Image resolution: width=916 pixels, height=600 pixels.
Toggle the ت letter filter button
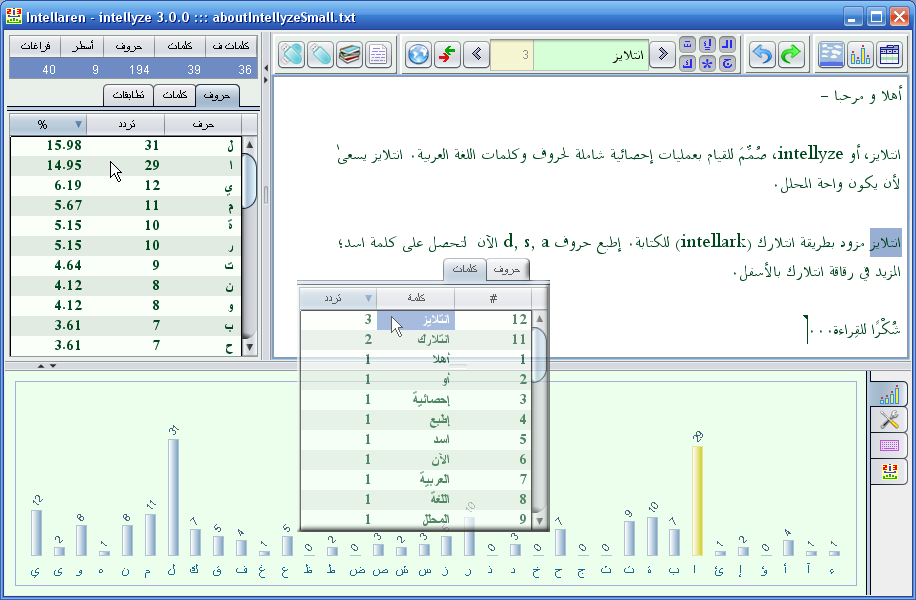click(688, 44)
